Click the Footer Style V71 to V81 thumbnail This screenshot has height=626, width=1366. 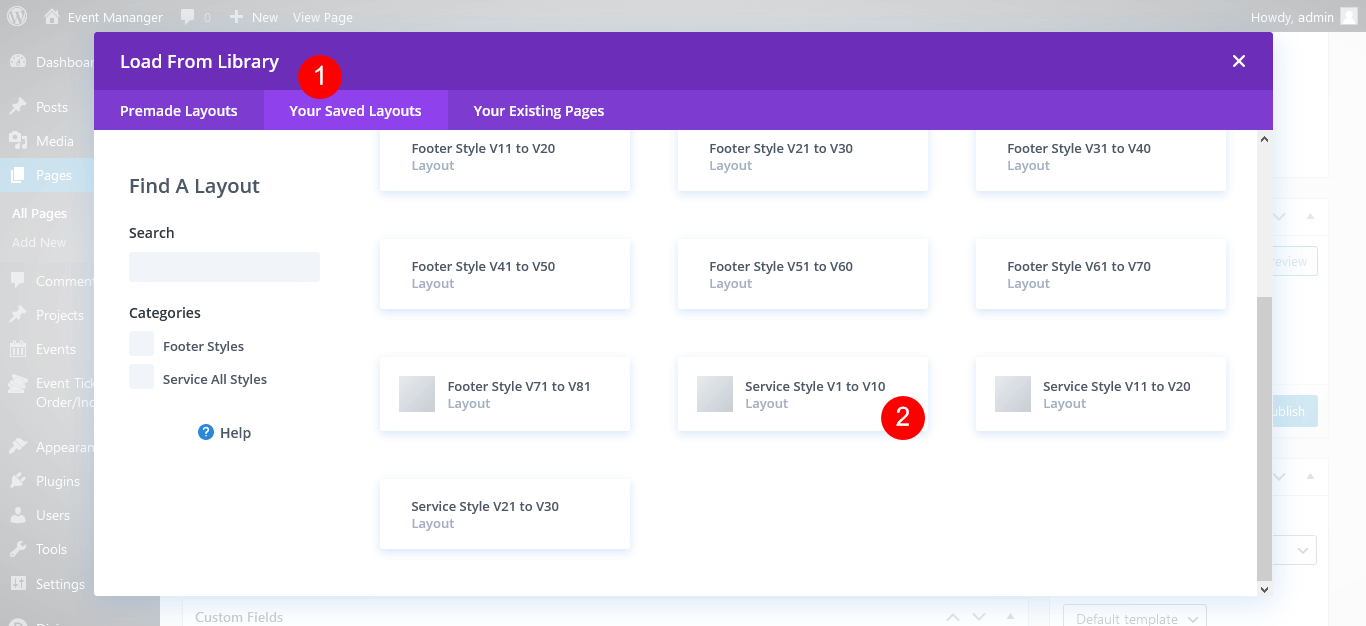point(417,394)
